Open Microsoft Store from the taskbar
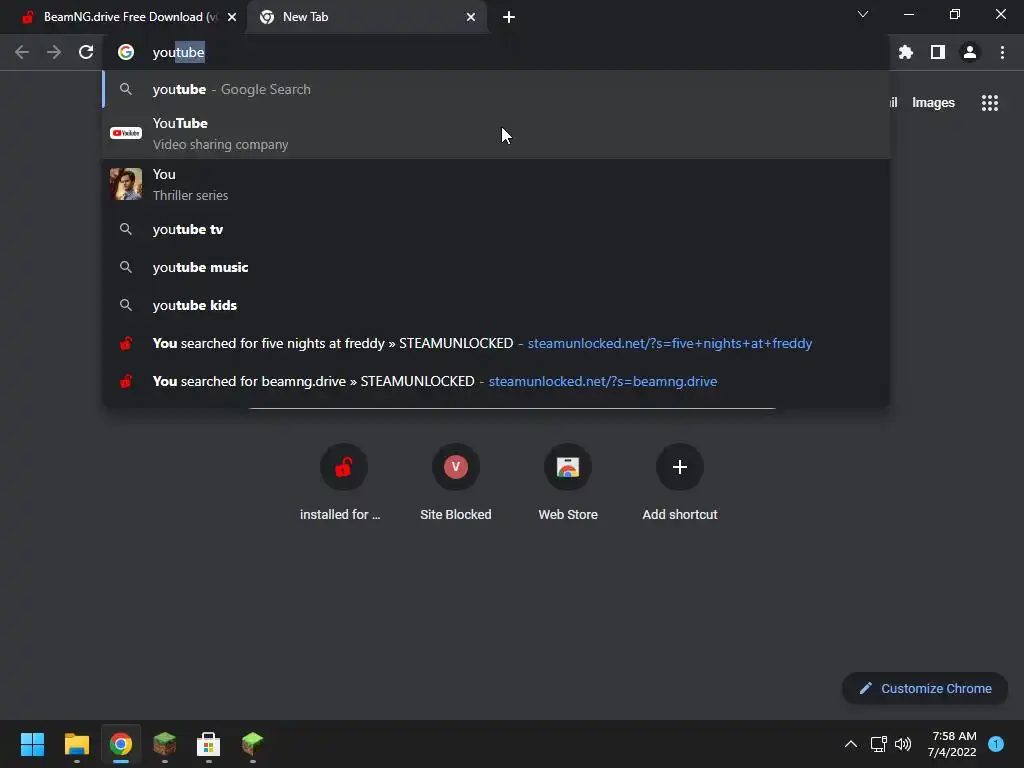This screenshot has width=1024, height=768. pyautogui.click(x=208, y=744)
